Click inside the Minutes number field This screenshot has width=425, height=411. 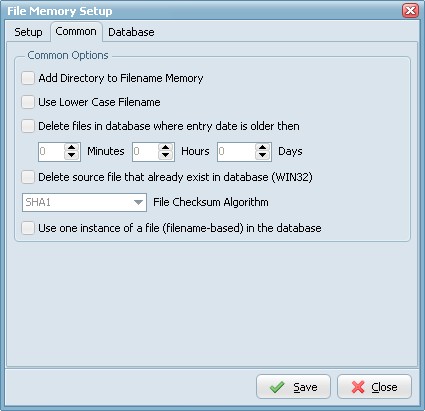point(51,152)
